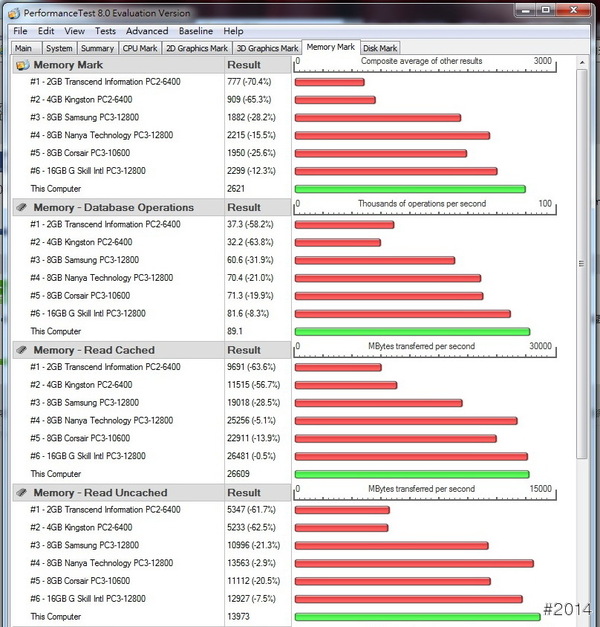
Task: Select the 16GB G Skill Database Operations row
Action: click(x=152, y=314)
